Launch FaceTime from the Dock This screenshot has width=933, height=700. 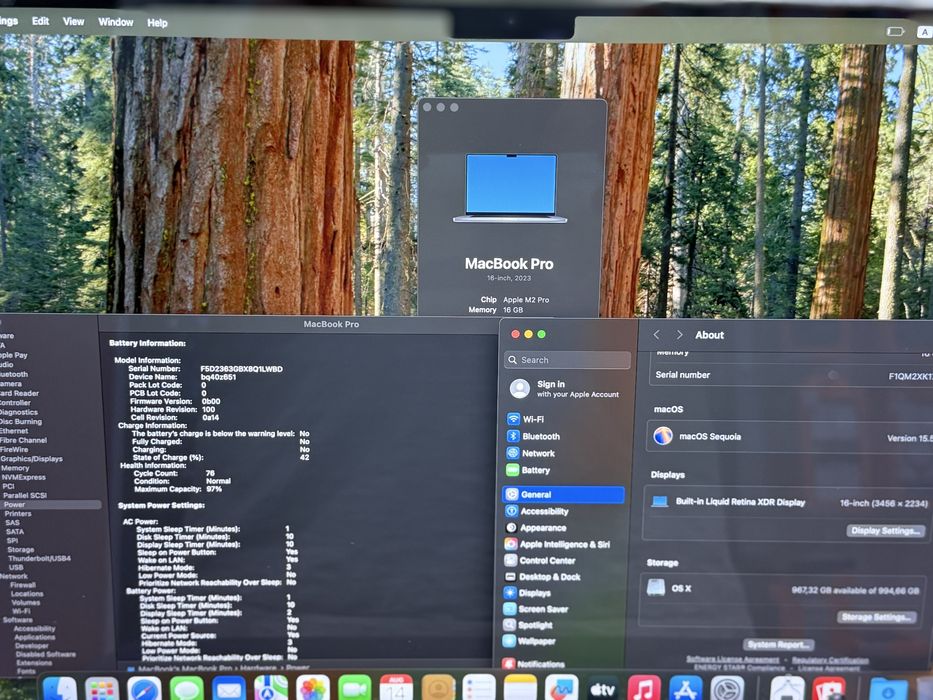[x=355, y=689]
